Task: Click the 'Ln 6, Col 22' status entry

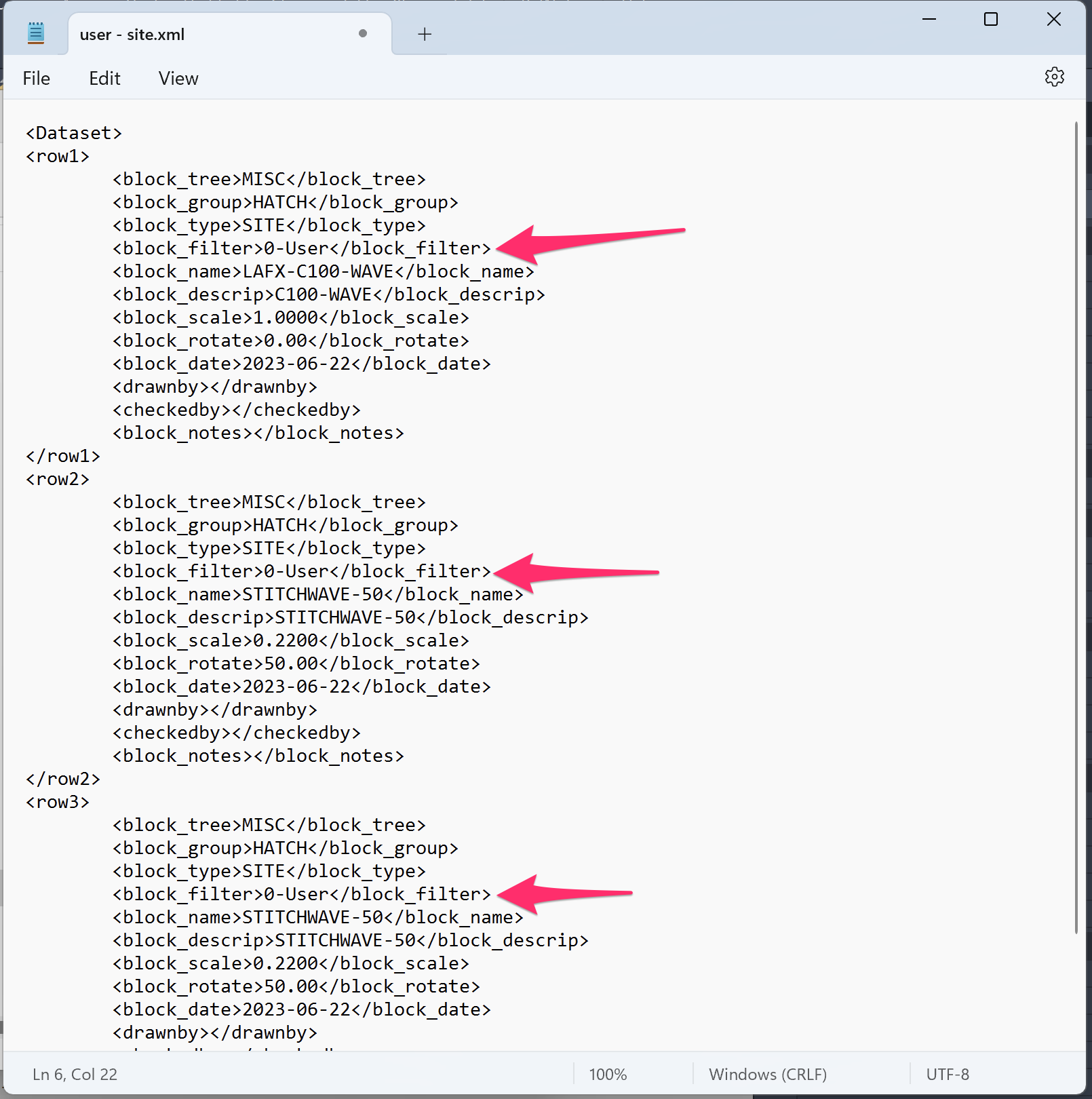Action: 75,1075
